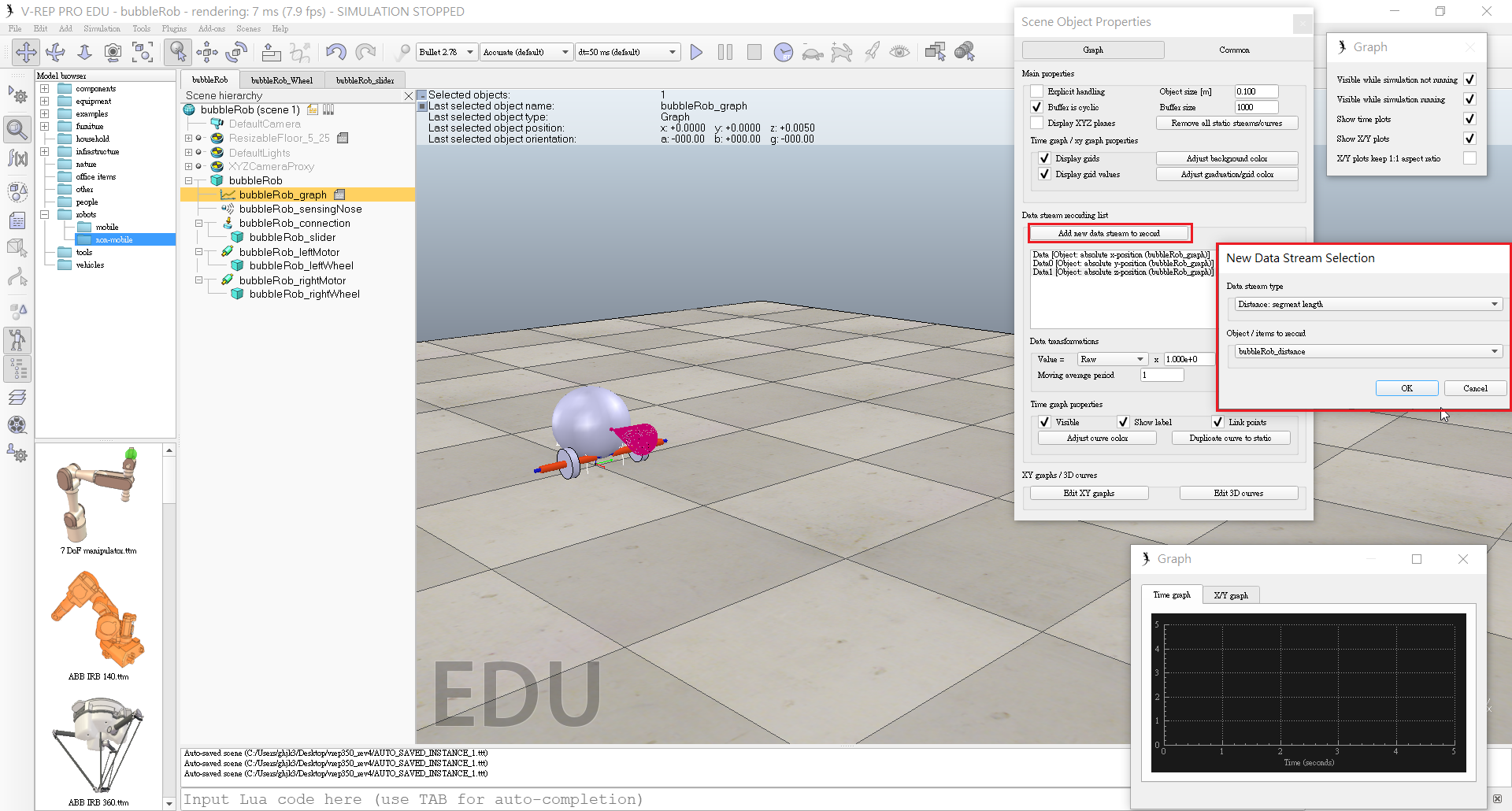Click Adjust graduation/grid color button
The height and width of the screenshot is (811, 1512).
[x=1226, y=174]
